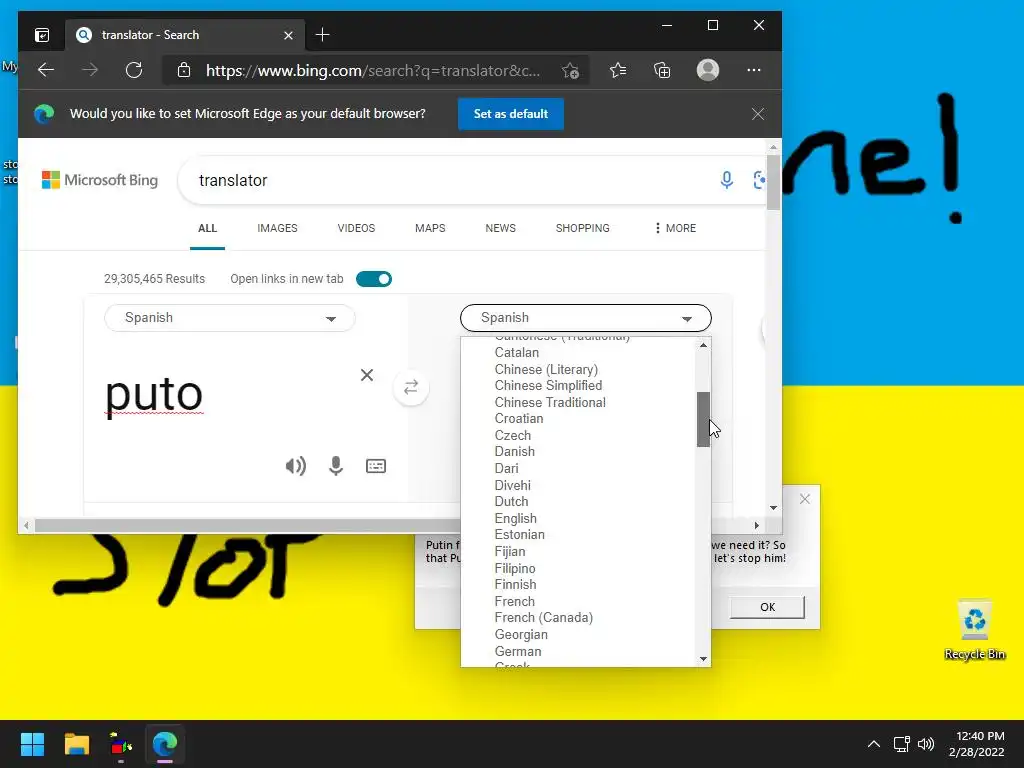Open the tab actions menu

[42, 35]
